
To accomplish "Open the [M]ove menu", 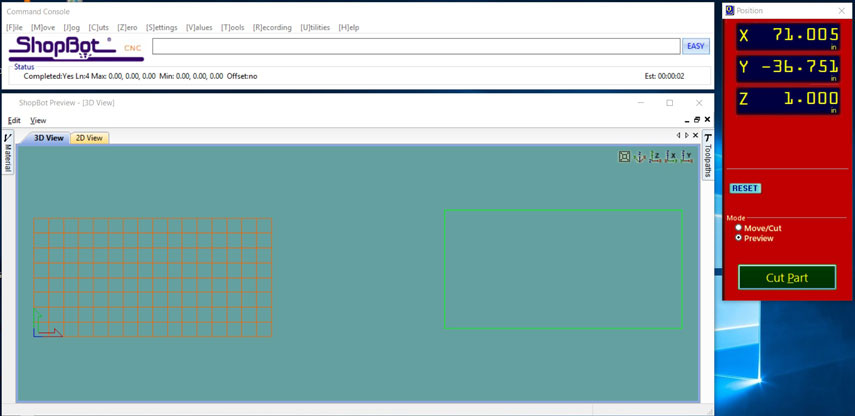I will pyautogui.click(x=43, y=27).
